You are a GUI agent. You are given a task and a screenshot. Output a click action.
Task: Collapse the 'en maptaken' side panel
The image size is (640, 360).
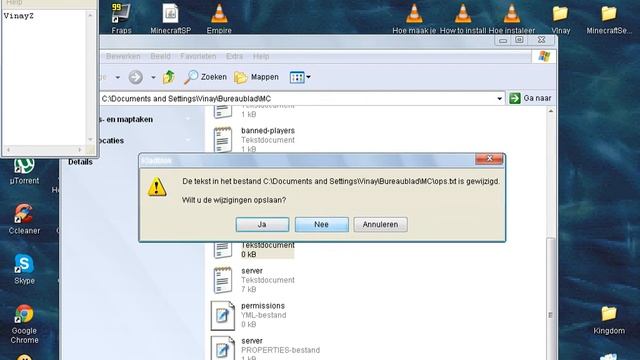coord(188,119)
